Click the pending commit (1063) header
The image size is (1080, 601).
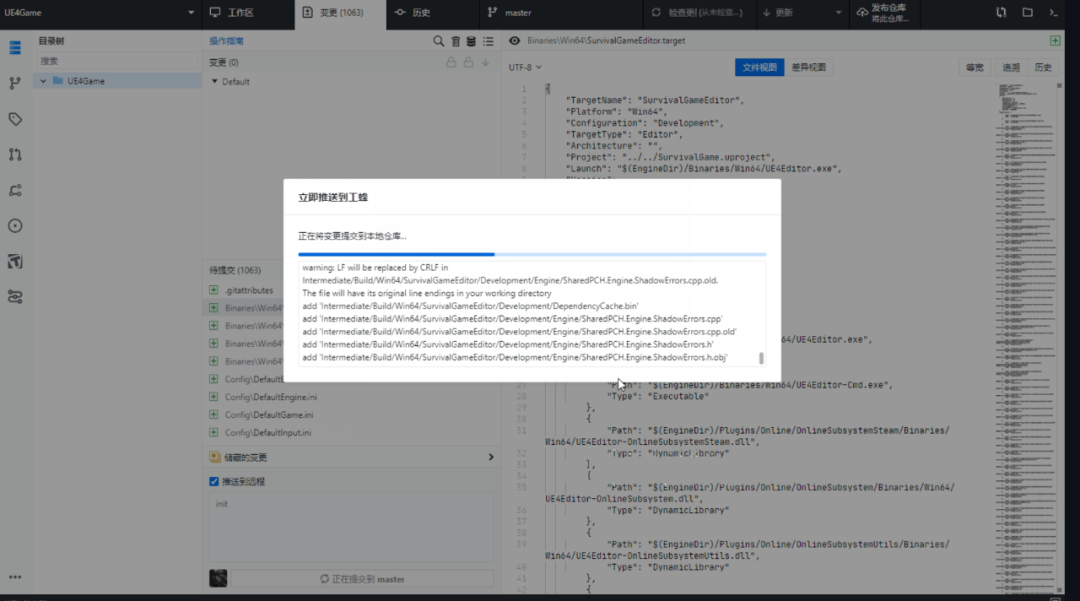[x=235, y=271]
